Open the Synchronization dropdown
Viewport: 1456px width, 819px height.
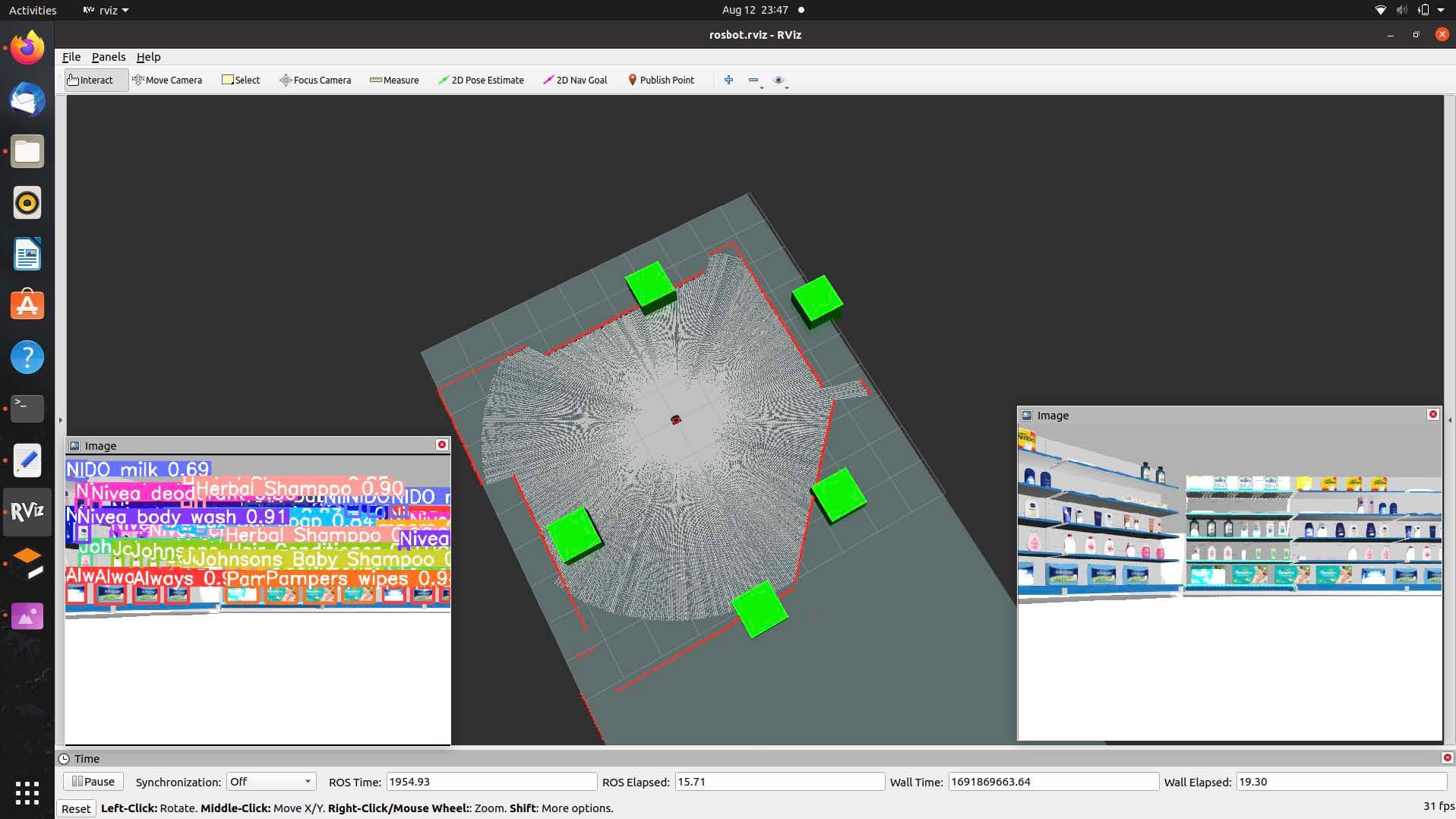point(270,781)
